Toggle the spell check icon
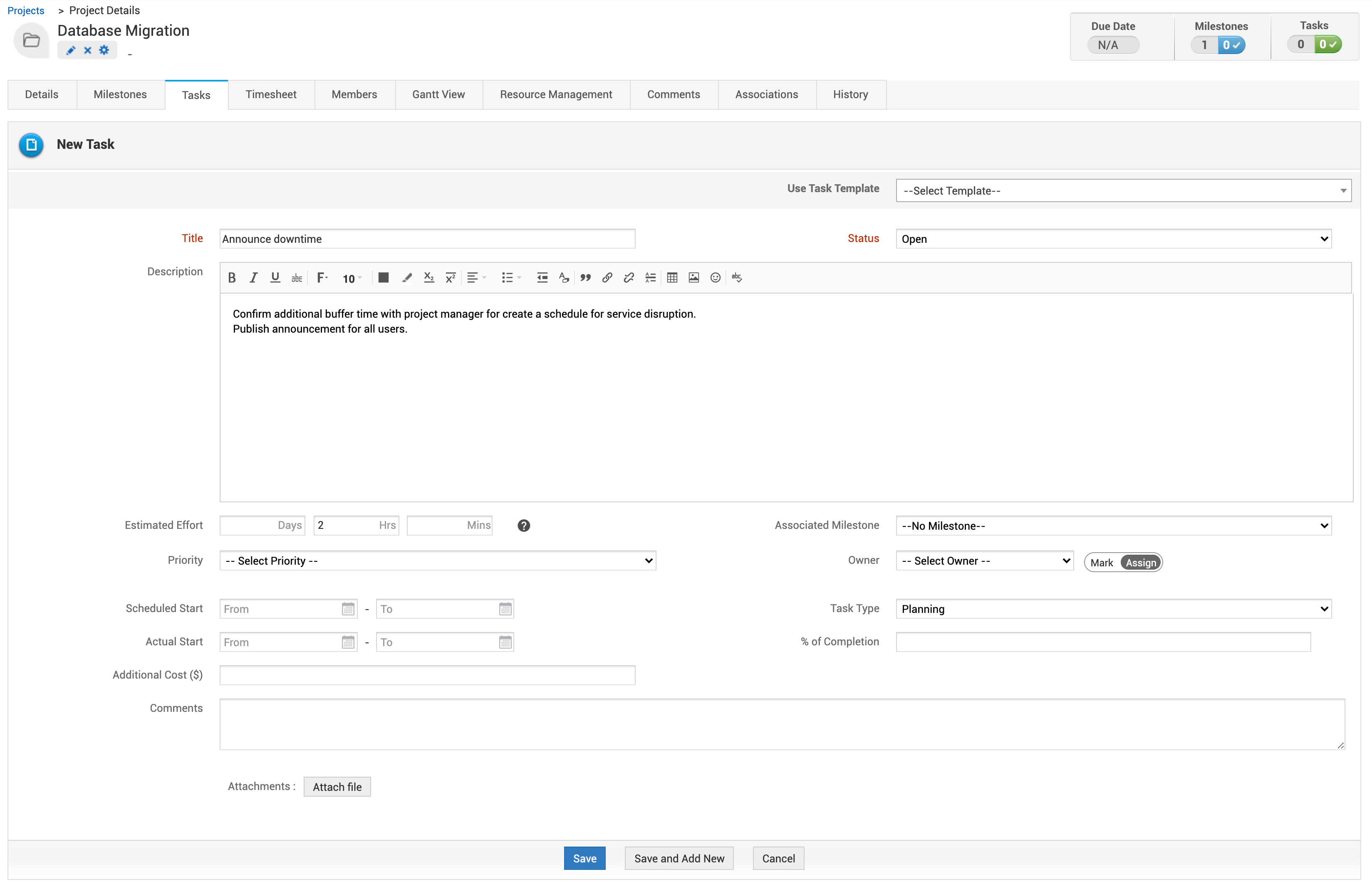 pyautogui.click(x=737, y=278)
